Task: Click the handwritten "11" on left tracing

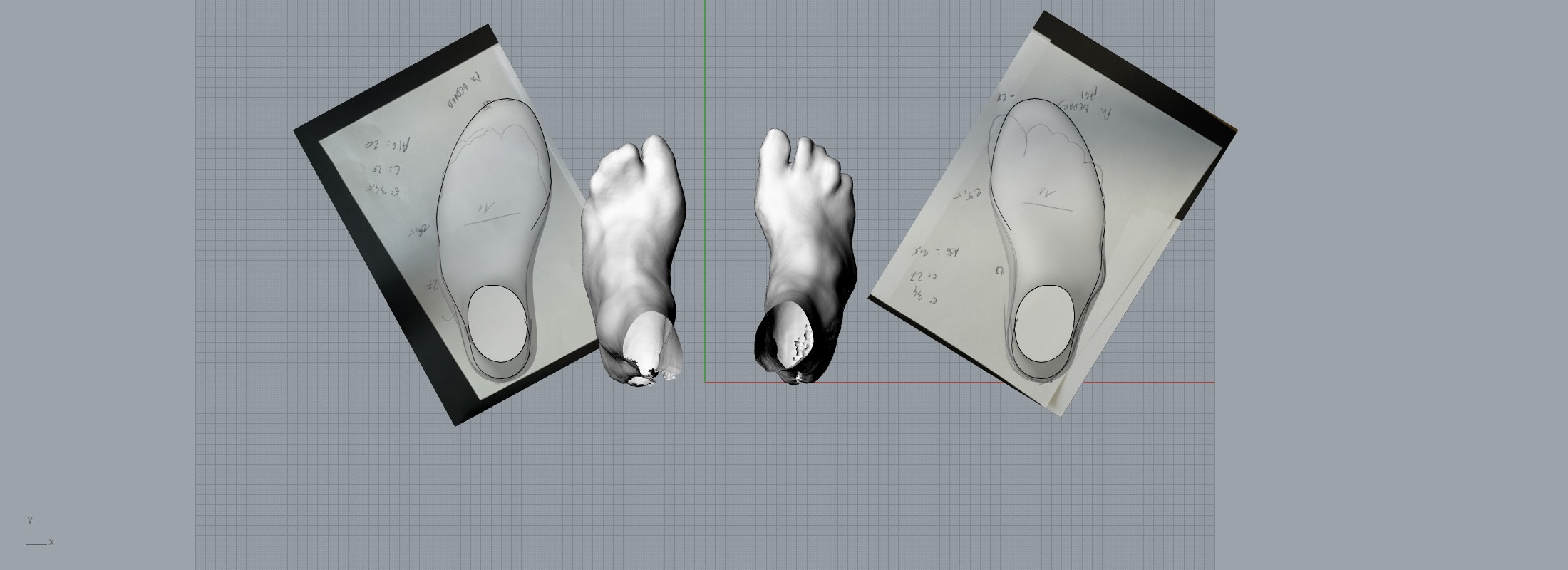Action: point(489,207)
